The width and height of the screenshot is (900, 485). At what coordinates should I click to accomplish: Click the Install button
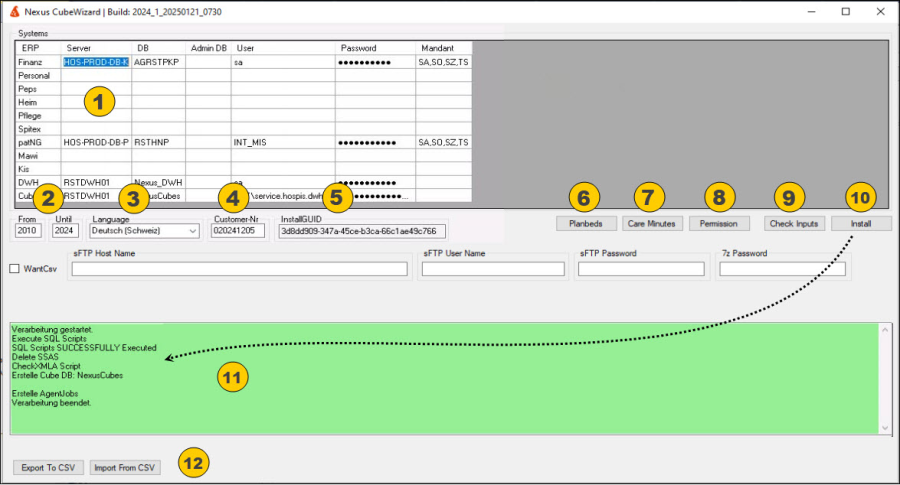click(861, 224)
